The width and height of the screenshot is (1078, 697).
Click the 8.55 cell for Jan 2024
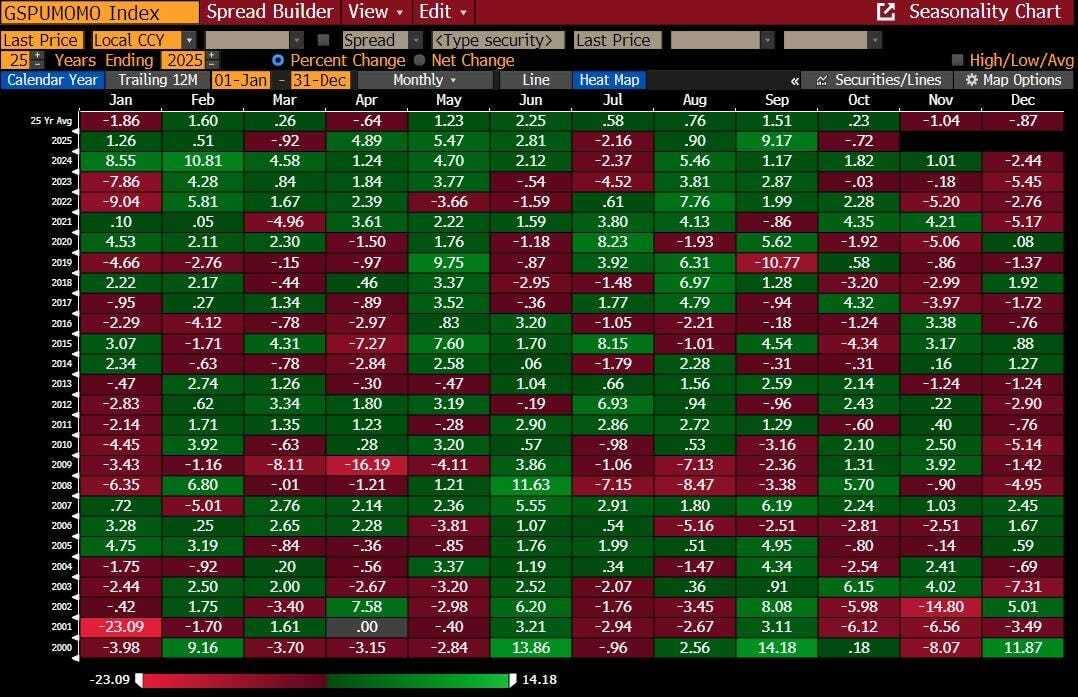click(120, 161)
